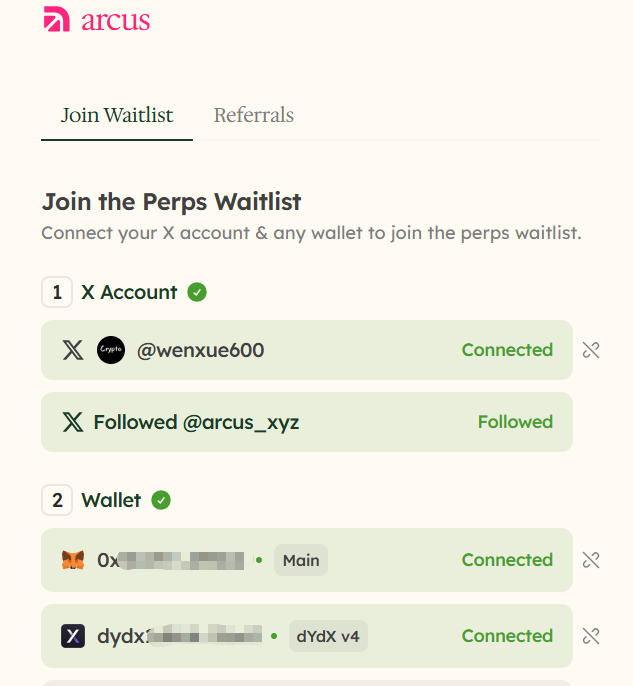Unlink the MetaMask Main wallet
This screenshot has width=633, height=686.
point(591,560)
